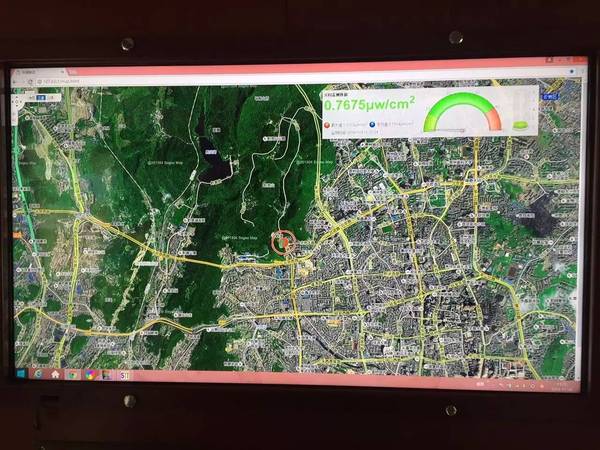600x450 pixels.
Task: Click the browser reload button
Action: (x=30, y=82)
